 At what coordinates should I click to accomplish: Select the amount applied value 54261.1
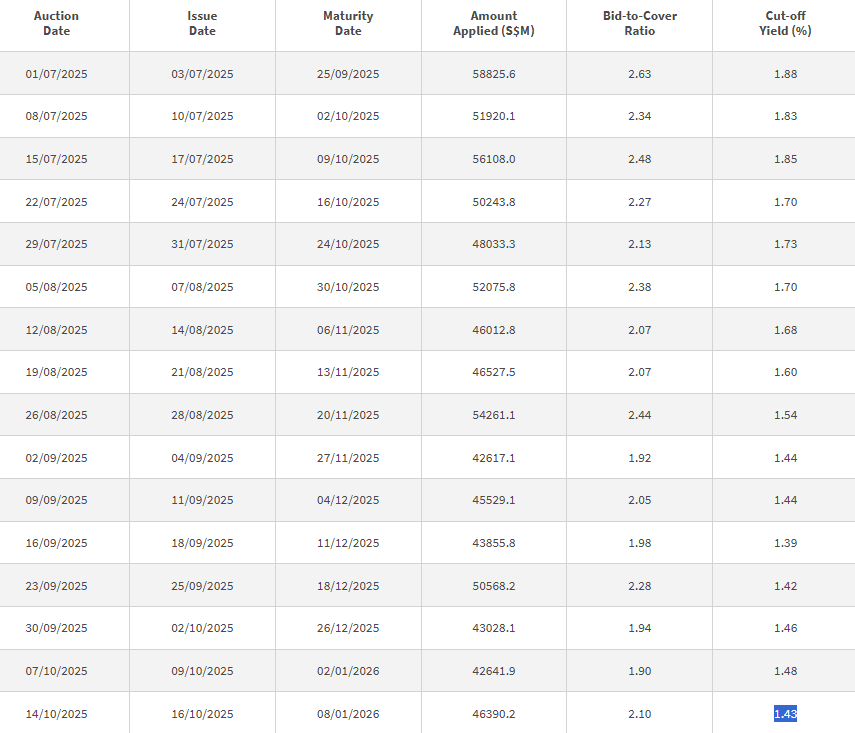point(493,415)
